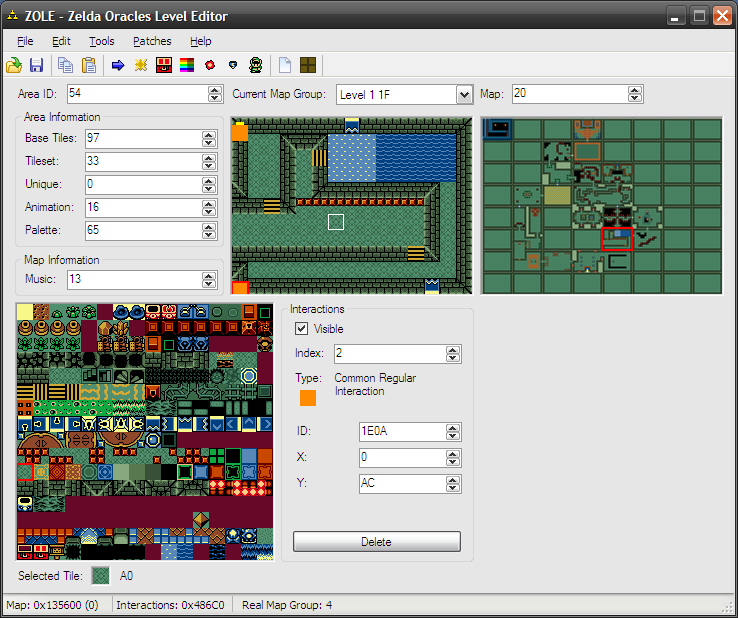
Task: Open the Tools menu
Action: pyautogui.click(x=101, y=41)
